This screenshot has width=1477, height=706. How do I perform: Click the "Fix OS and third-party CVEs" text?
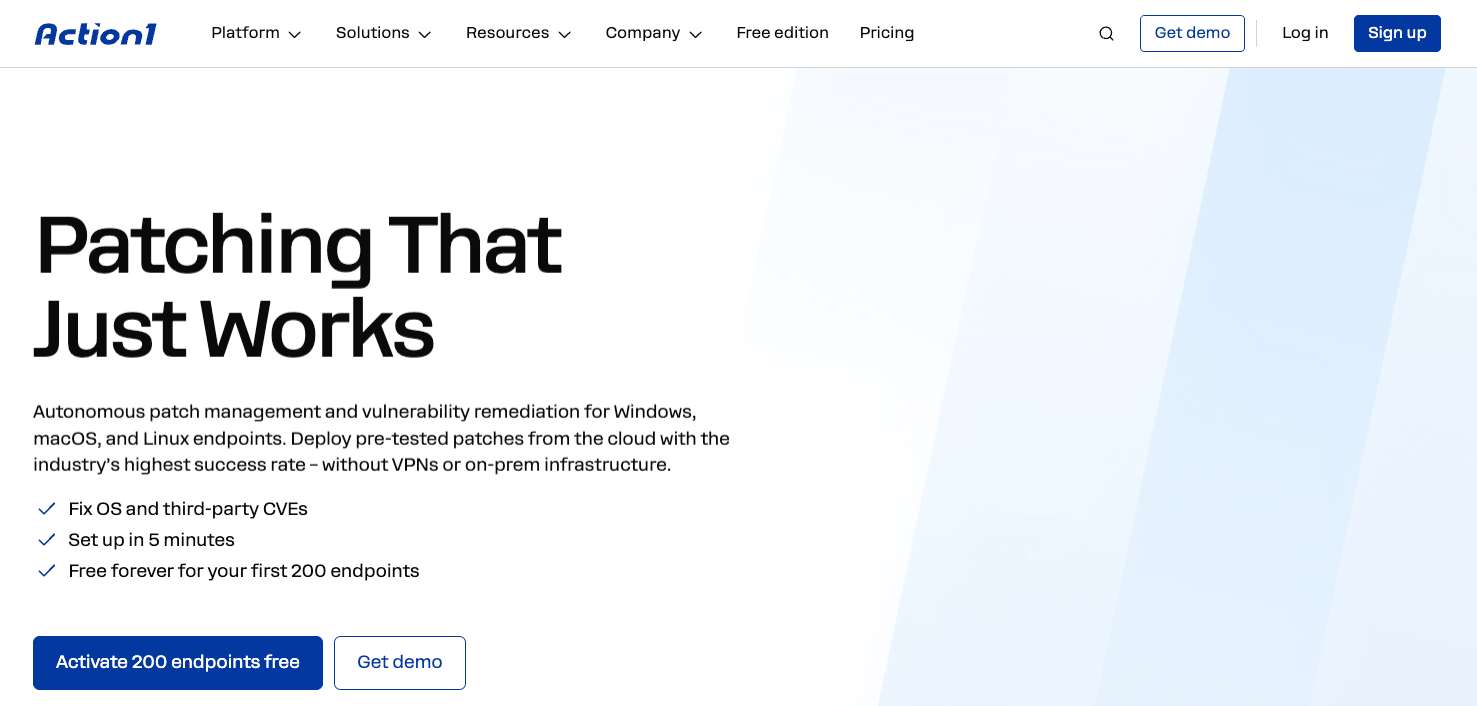coord(188,509)
